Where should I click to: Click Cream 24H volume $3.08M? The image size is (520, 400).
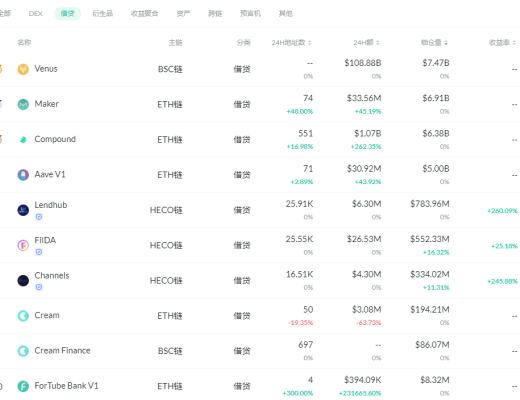[x=366, y=310]
